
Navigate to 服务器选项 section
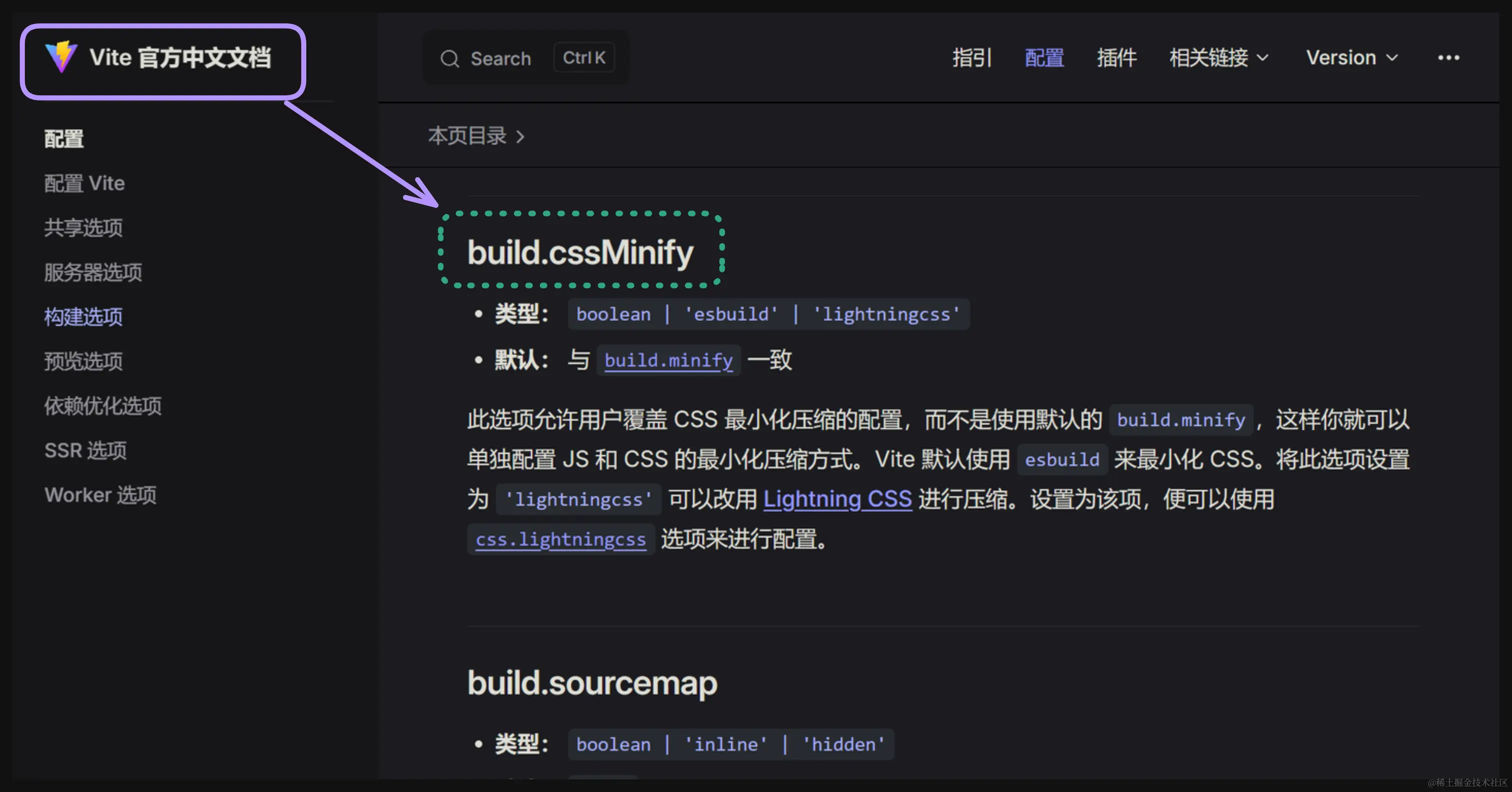point(92,273)
